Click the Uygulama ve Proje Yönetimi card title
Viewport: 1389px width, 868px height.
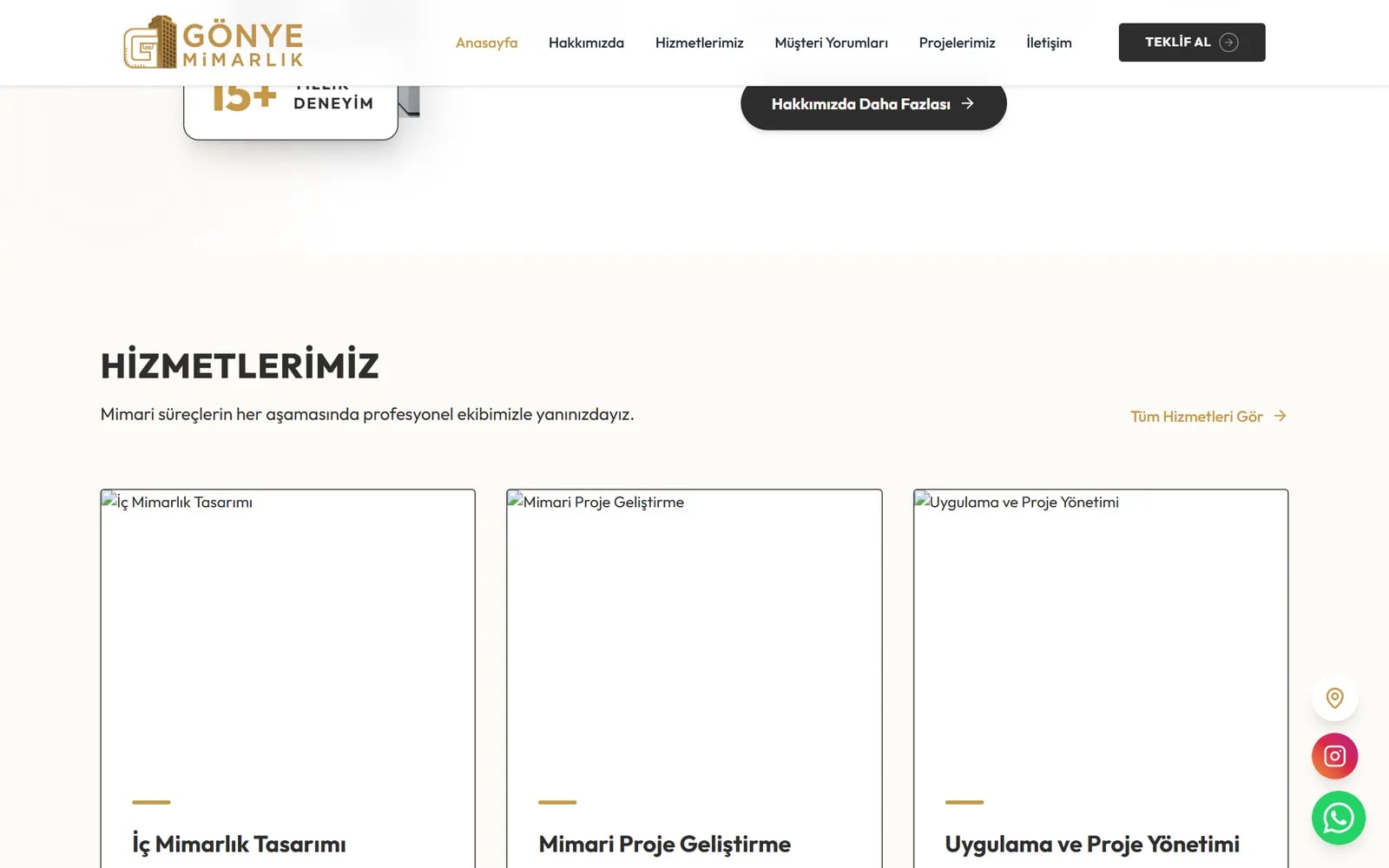(1092, 844)
